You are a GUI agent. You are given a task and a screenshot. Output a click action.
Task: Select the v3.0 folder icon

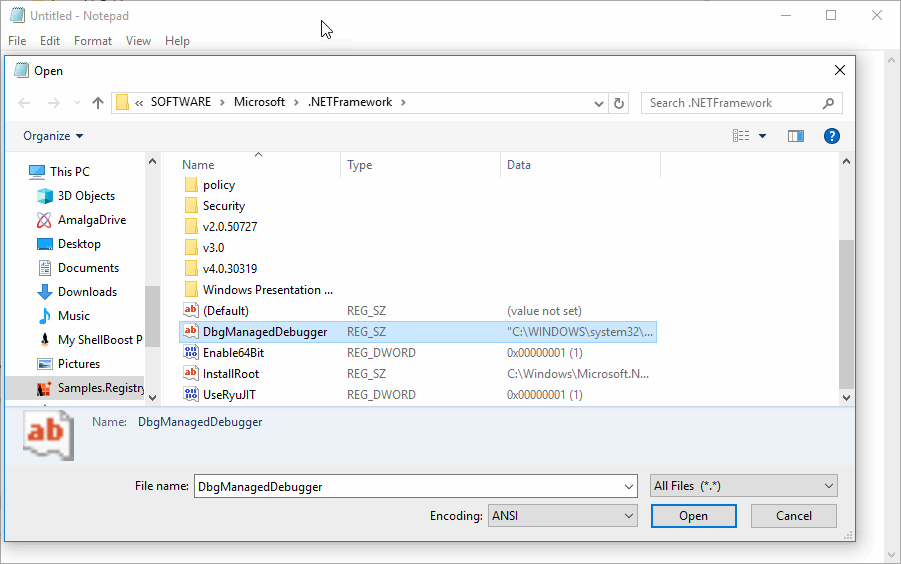(x=191, y=248)
